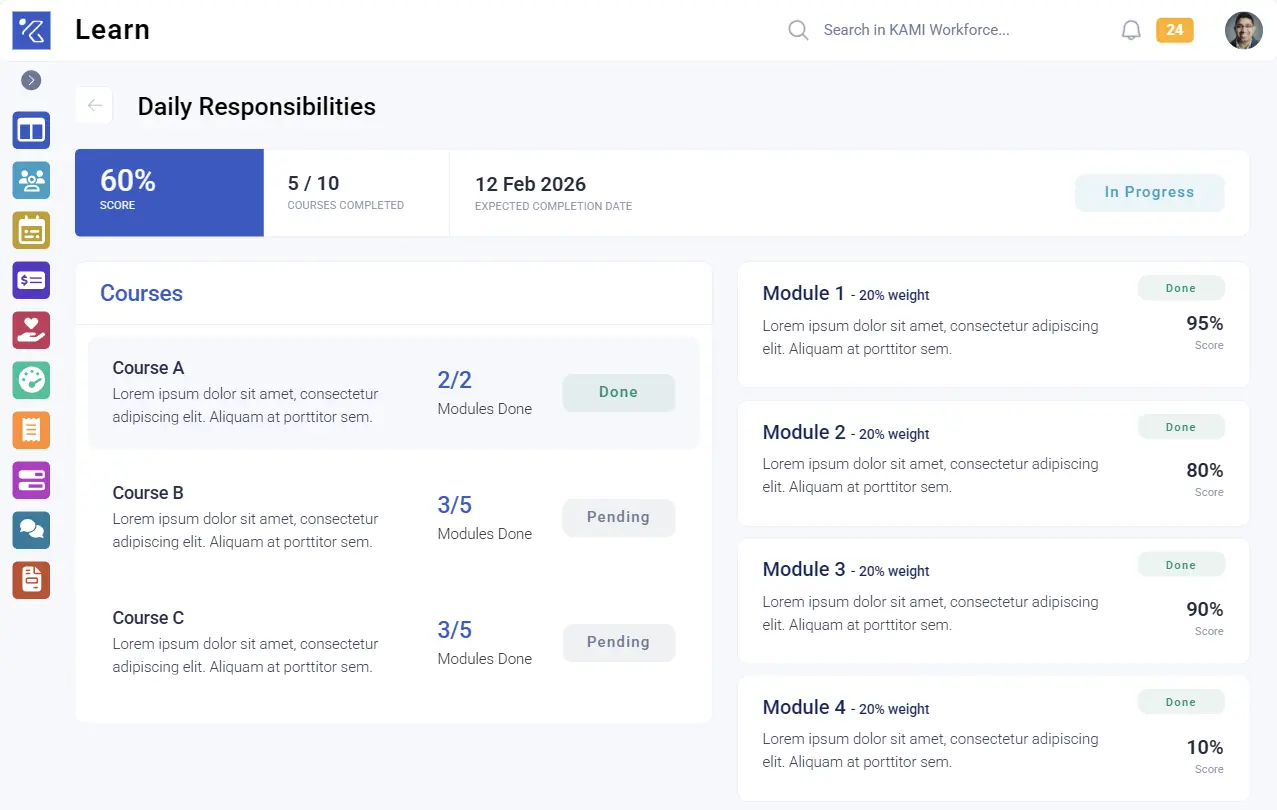Click the 95% score on Module 1
The height and width of the screenshot is (810, 1277).
[x=1204, y=323]
